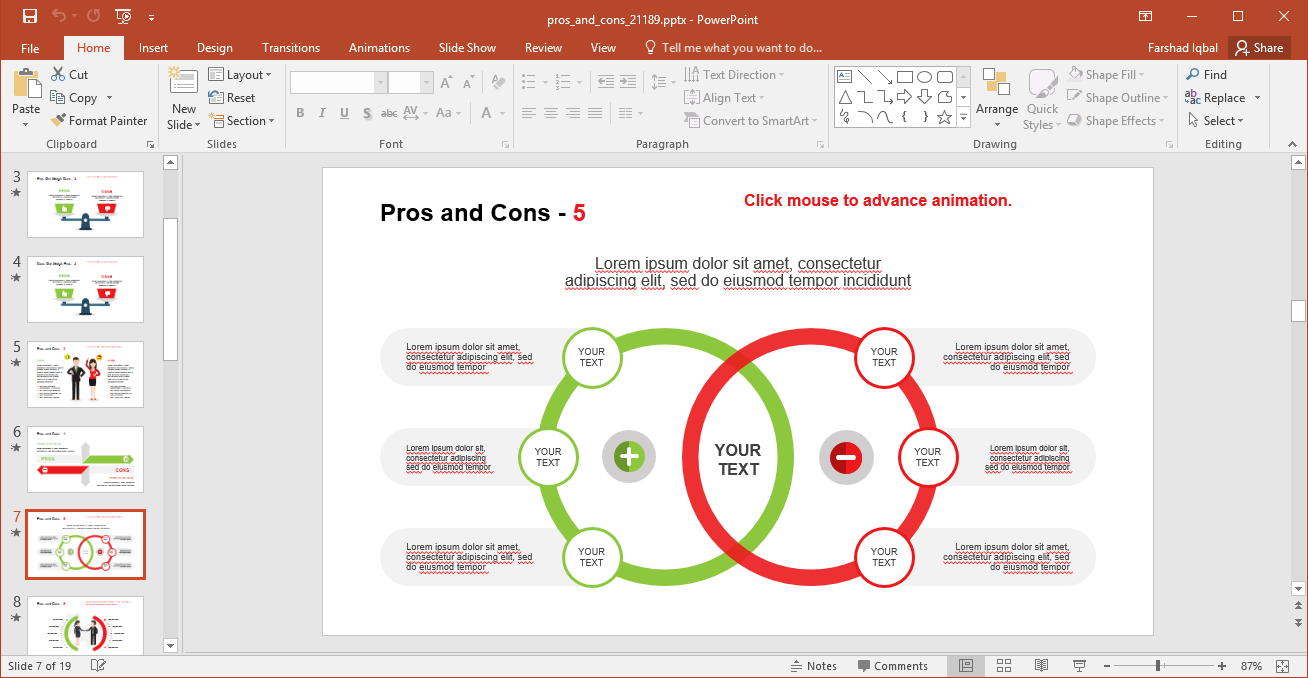Toggle the Notes pane
Screen dimensions: 1308x678
click(813, 666)
